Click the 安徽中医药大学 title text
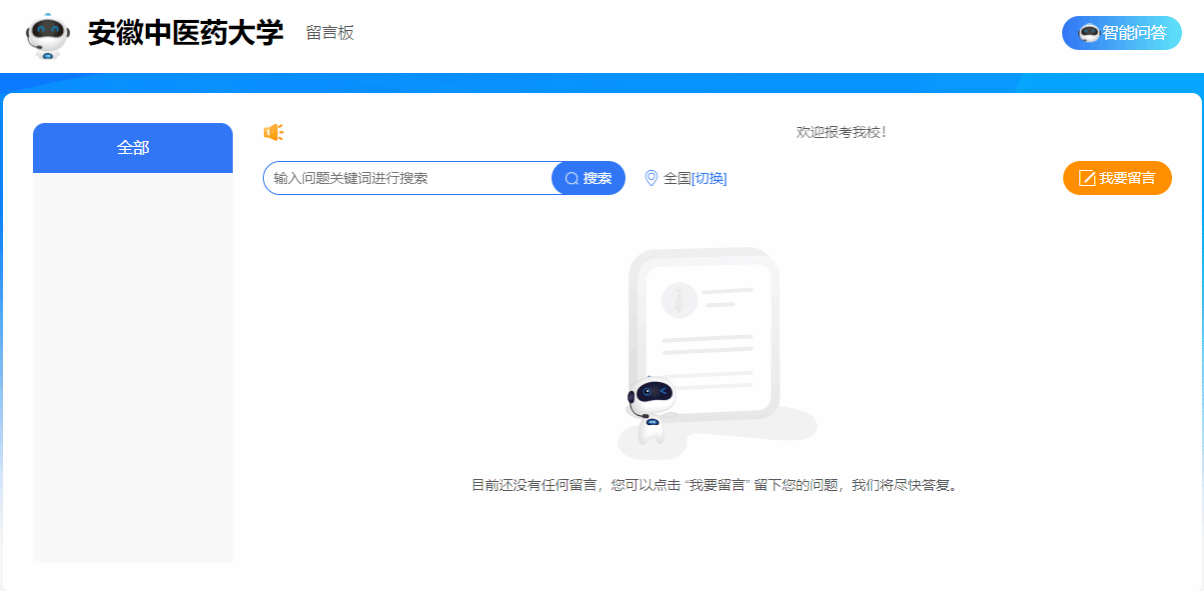The width and height of the screenshot is (1204, 591). click(186, 33)
